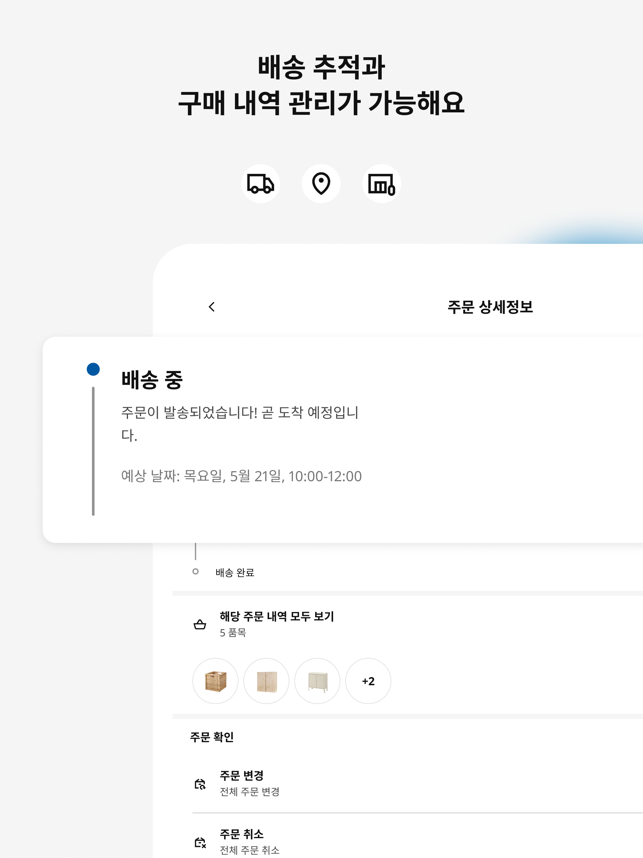Click the 배송 완료 timeline circle
The height and width of the screenshot is (858, 643).
click(195, 572)
